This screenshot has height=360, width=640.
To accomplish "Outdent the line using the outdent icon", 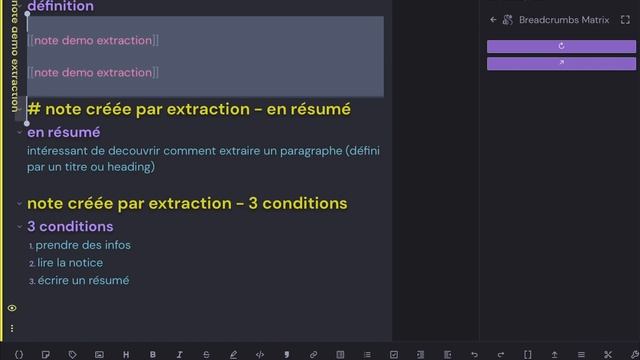I will 447,355.
